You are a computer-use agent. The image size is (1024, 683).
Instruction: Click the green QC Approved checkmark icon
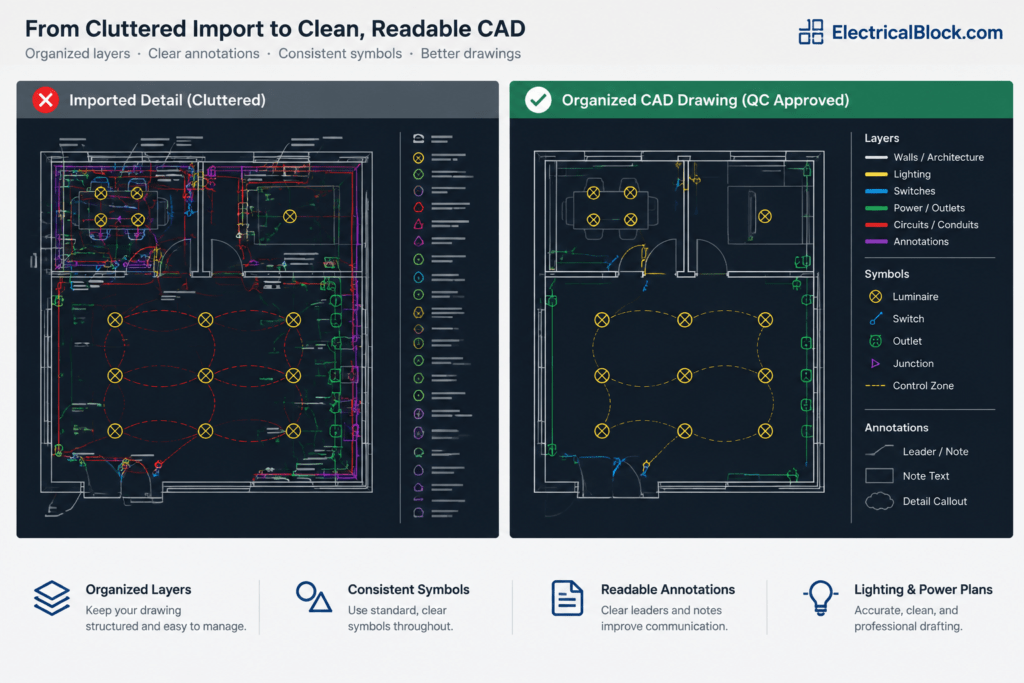tap(538, 100)
